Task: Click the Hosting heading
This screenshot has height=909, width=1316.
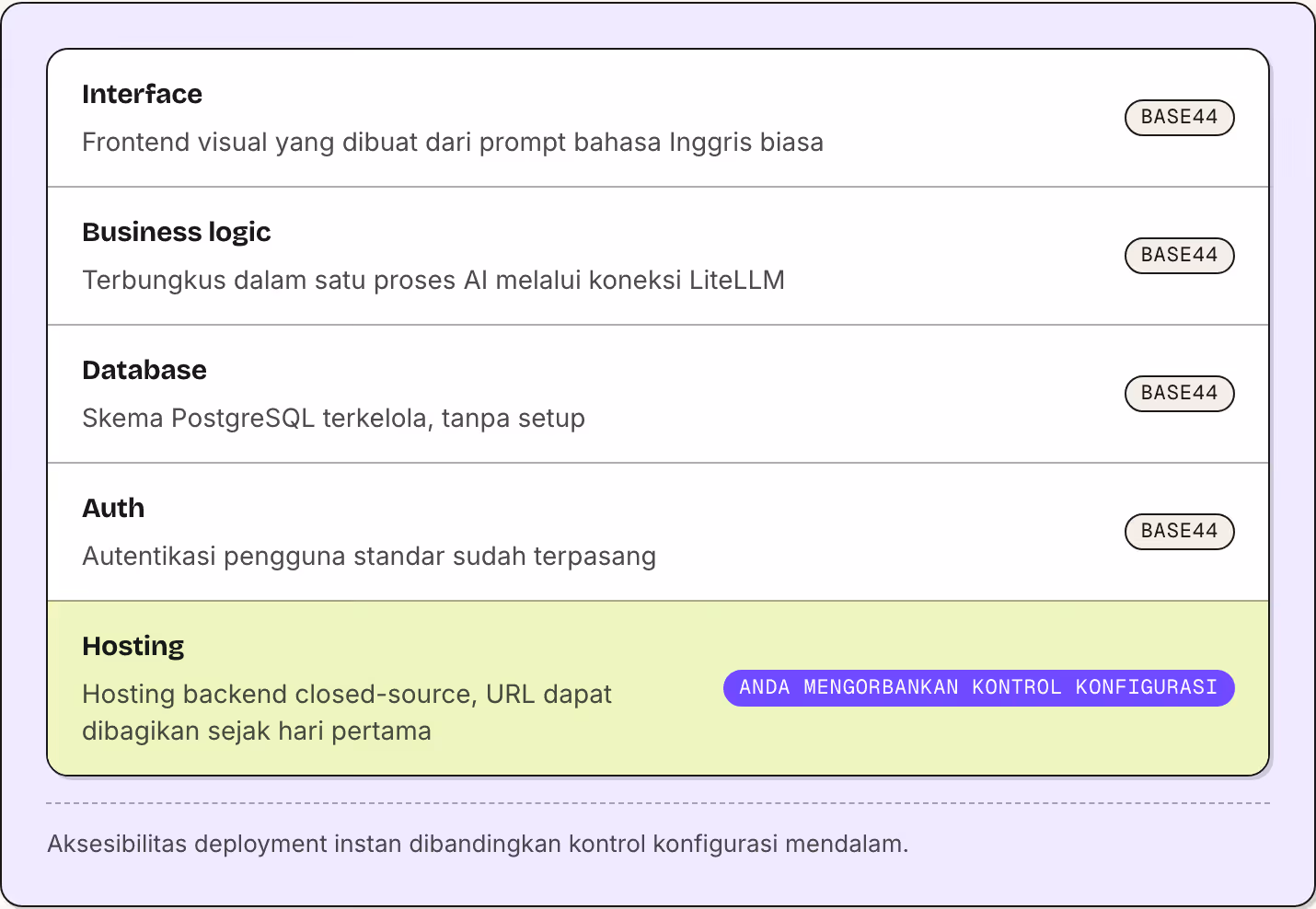Action: point(133,646)
